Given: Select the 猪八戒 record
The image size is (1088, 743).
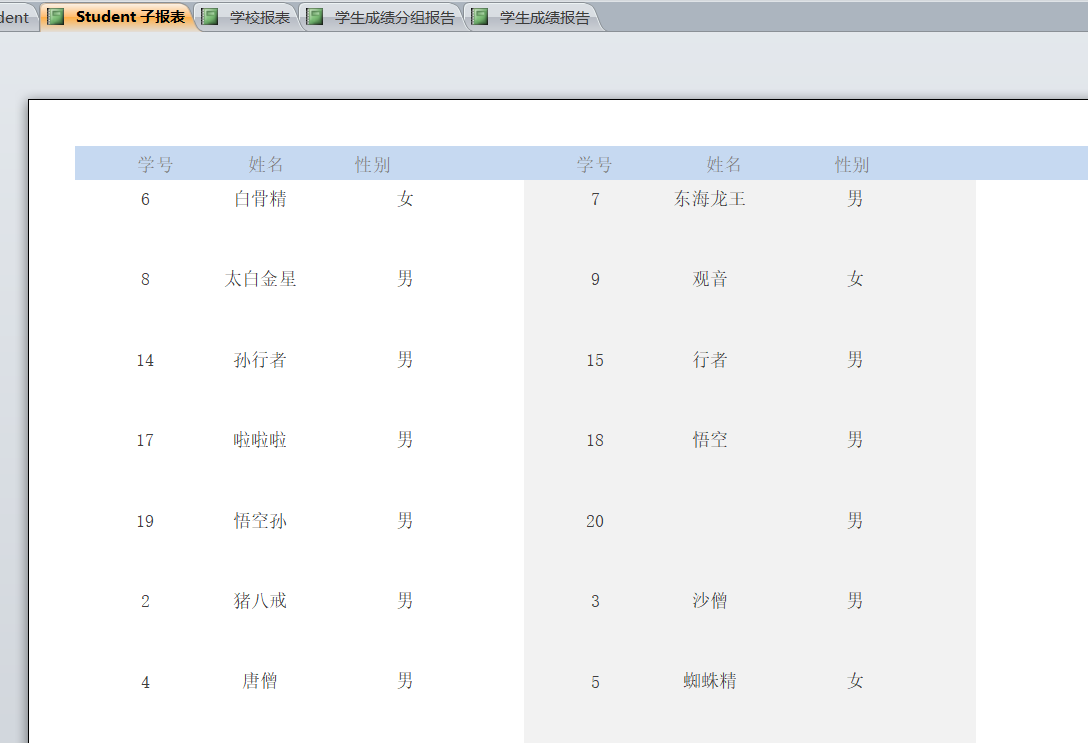Looking at the screenshot, I should pos(260,601).
